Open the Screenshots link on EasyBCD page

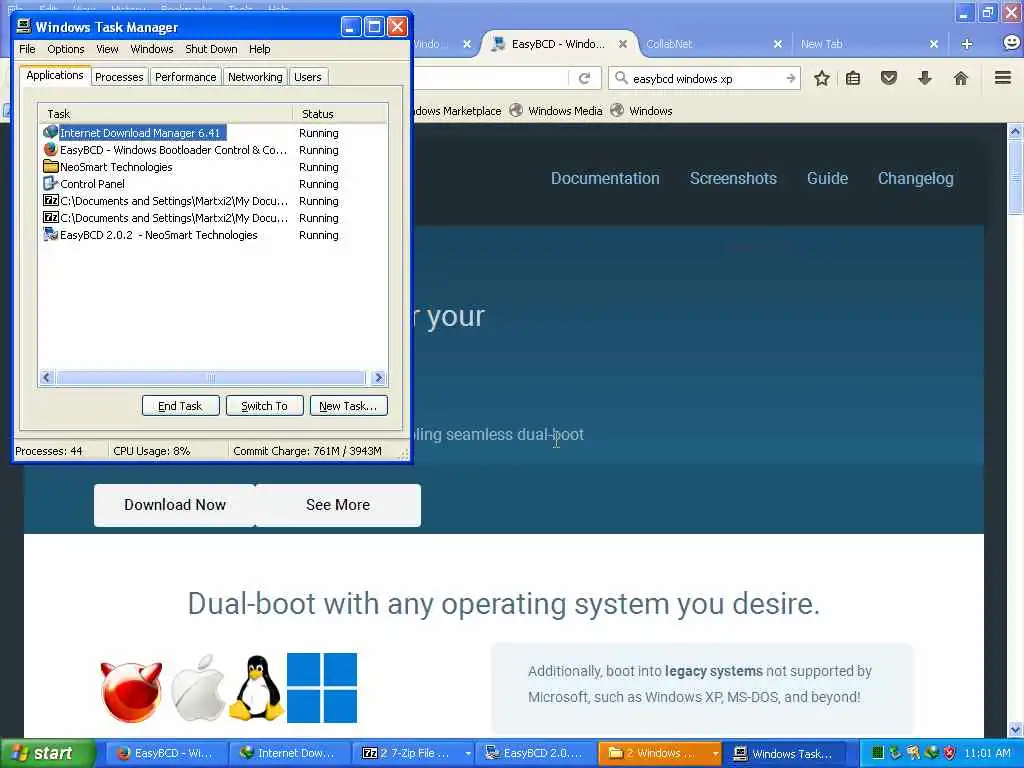pyautogui.click(x=733, y=178)
